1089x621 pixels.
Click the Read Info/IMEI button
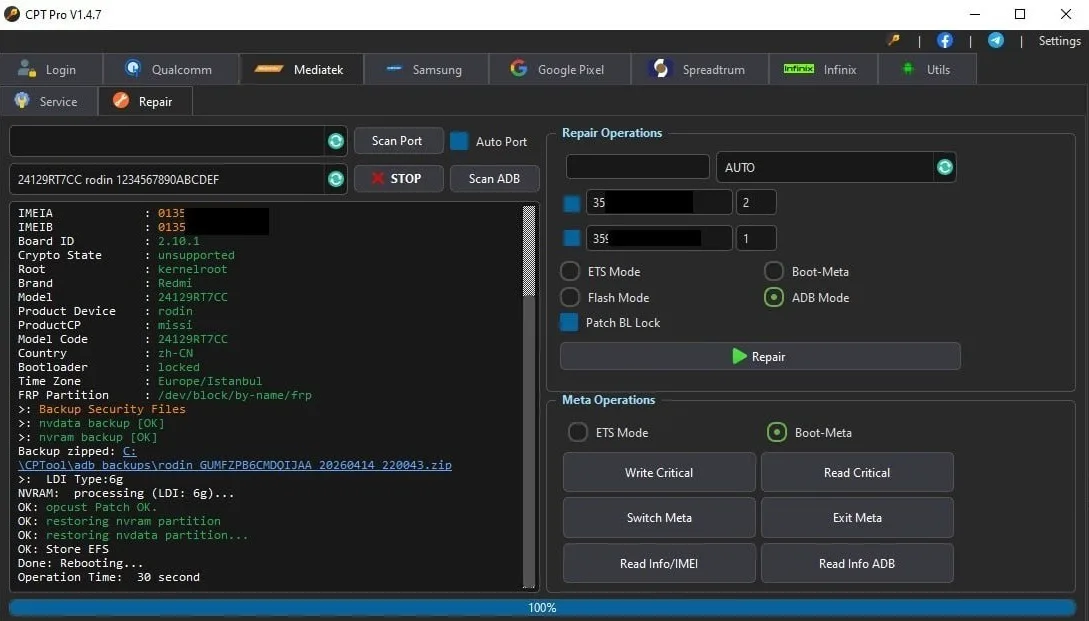click(x=659, y=563)
